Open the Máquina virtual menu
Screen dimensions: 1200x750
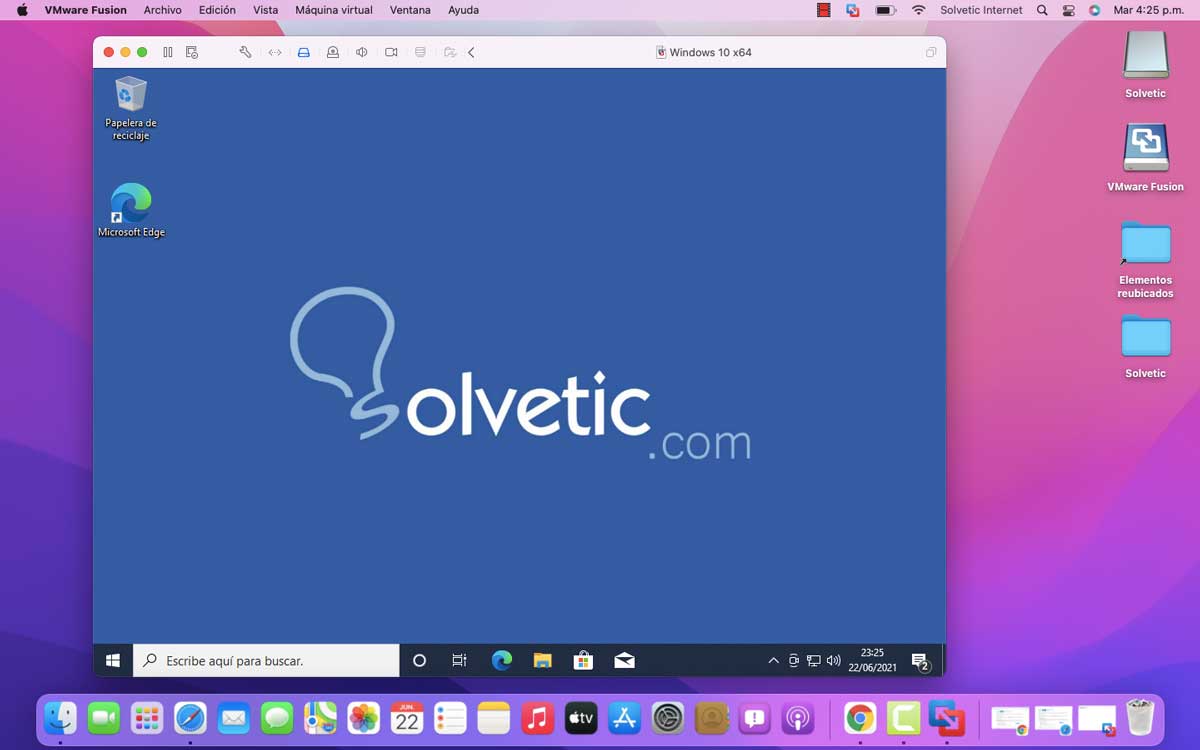click(334, 10)
